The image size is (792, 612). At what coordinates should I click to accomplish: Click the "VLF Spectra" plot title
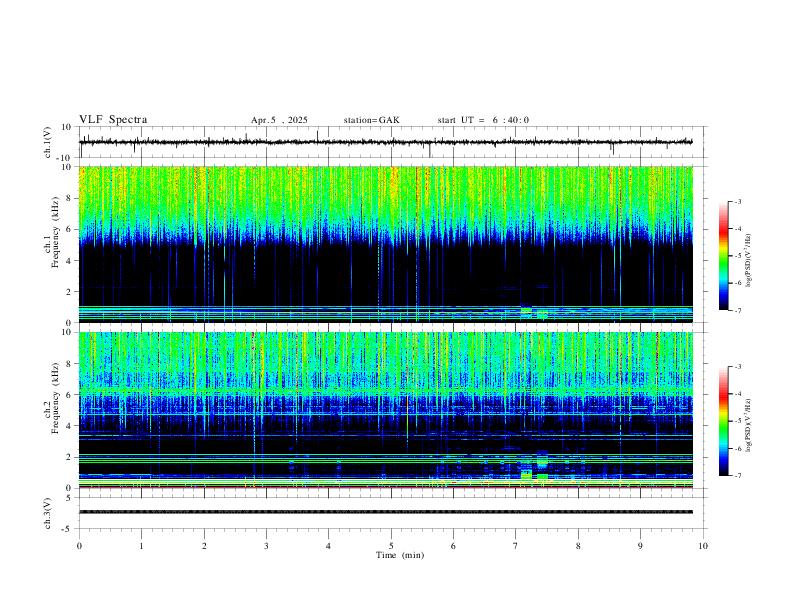point(113,120)
